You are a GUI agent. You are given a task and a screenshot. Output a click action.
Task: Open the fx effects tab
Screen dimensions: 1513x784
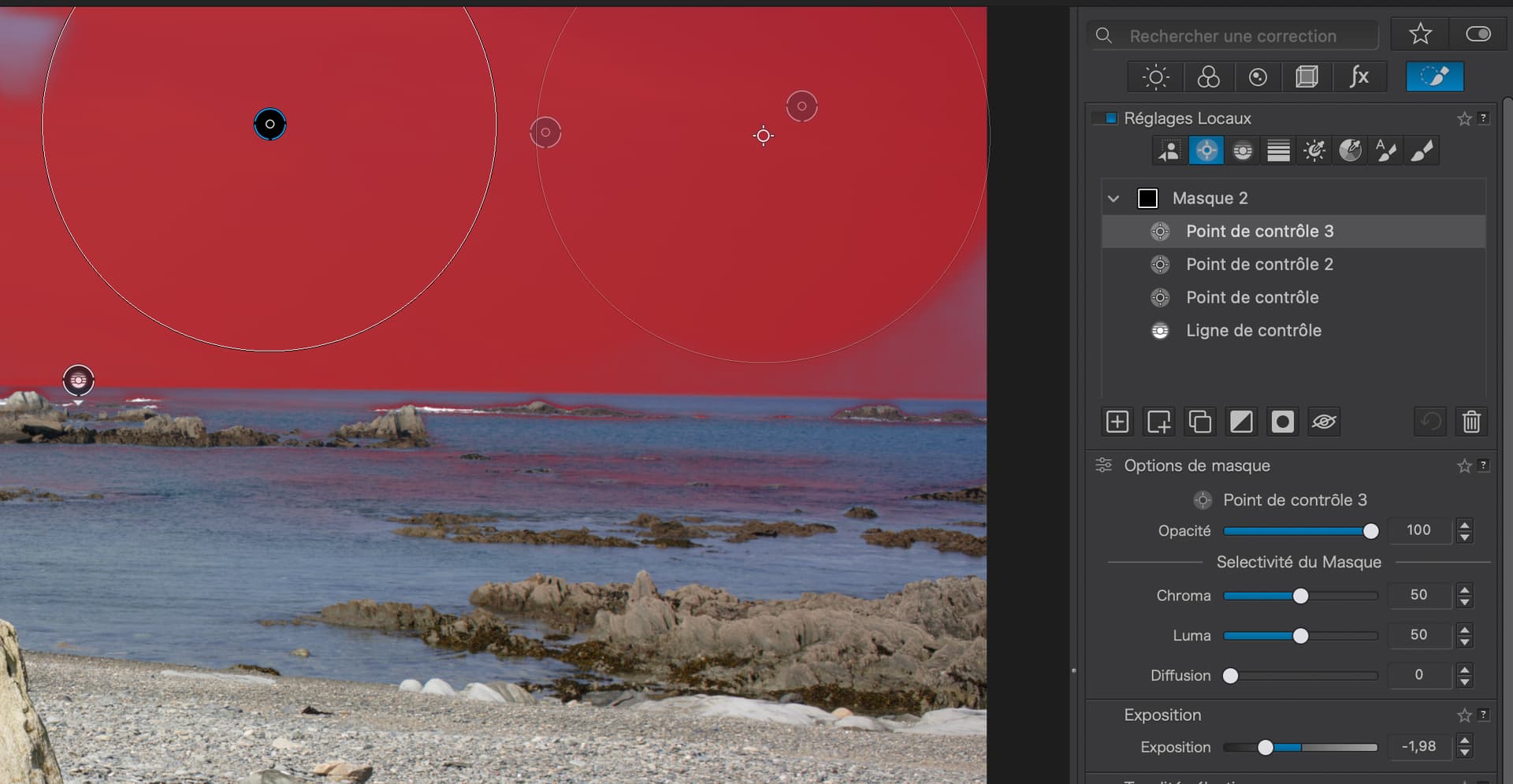pos(1359,77)
